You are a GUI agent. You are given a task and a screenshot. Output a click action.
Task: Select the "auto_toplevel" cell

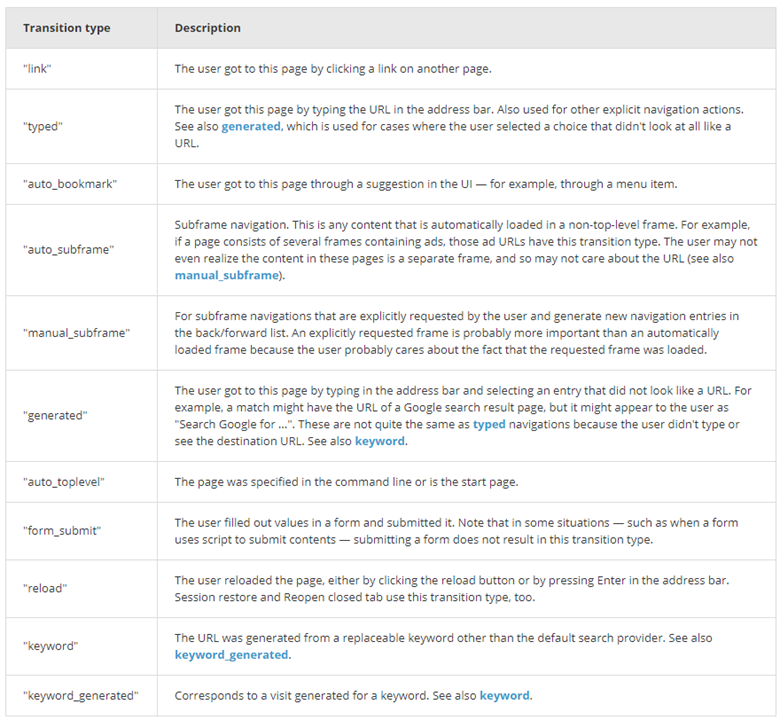(x=82, y=482)
